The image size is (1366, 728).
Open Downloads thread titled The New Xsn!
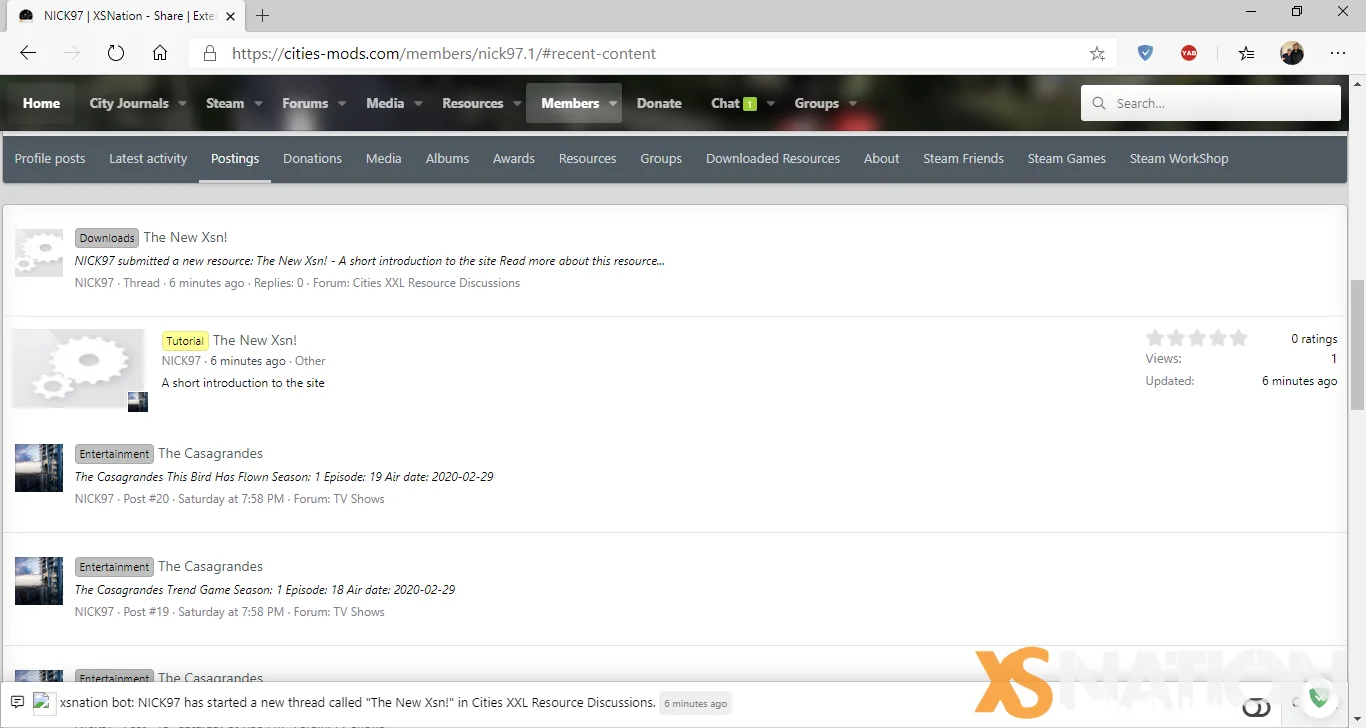185,237
